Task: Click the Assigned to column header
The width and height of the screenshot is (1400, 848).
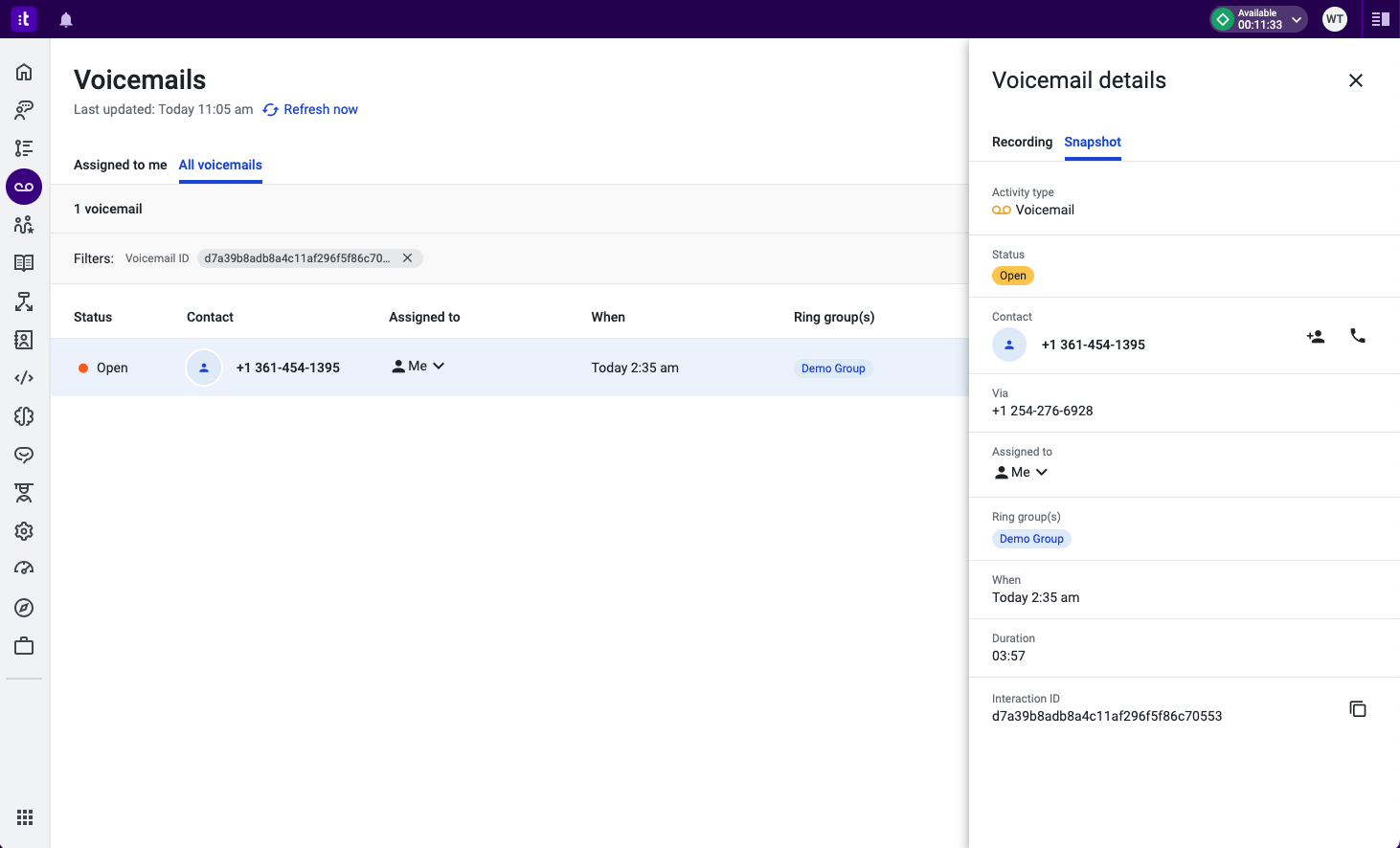Action: [x=424, y=317]
